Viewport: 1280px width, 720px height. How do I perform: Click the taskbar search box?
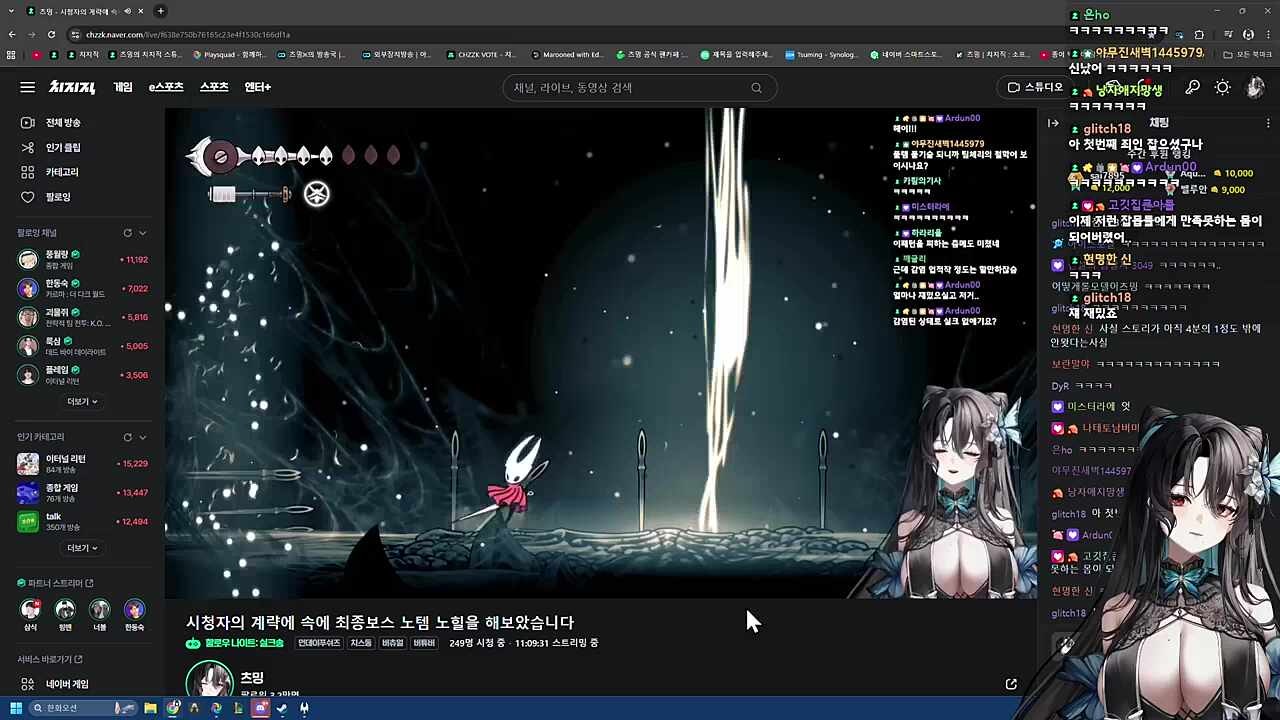click(x=83, y=708)
